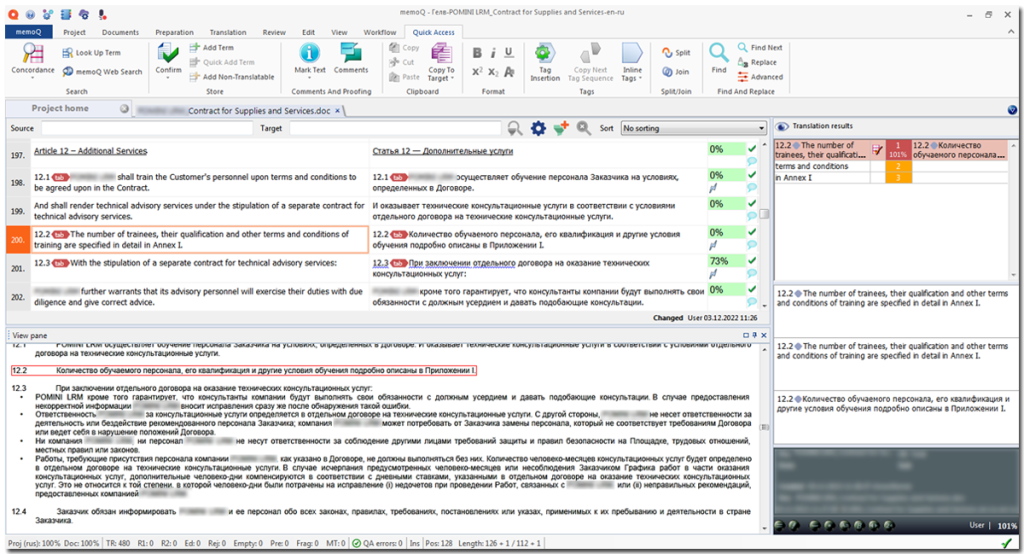Toggle the Ins insert mode indicator
The height and width of the screenshot is (554, 1024).
pos(414,544)
